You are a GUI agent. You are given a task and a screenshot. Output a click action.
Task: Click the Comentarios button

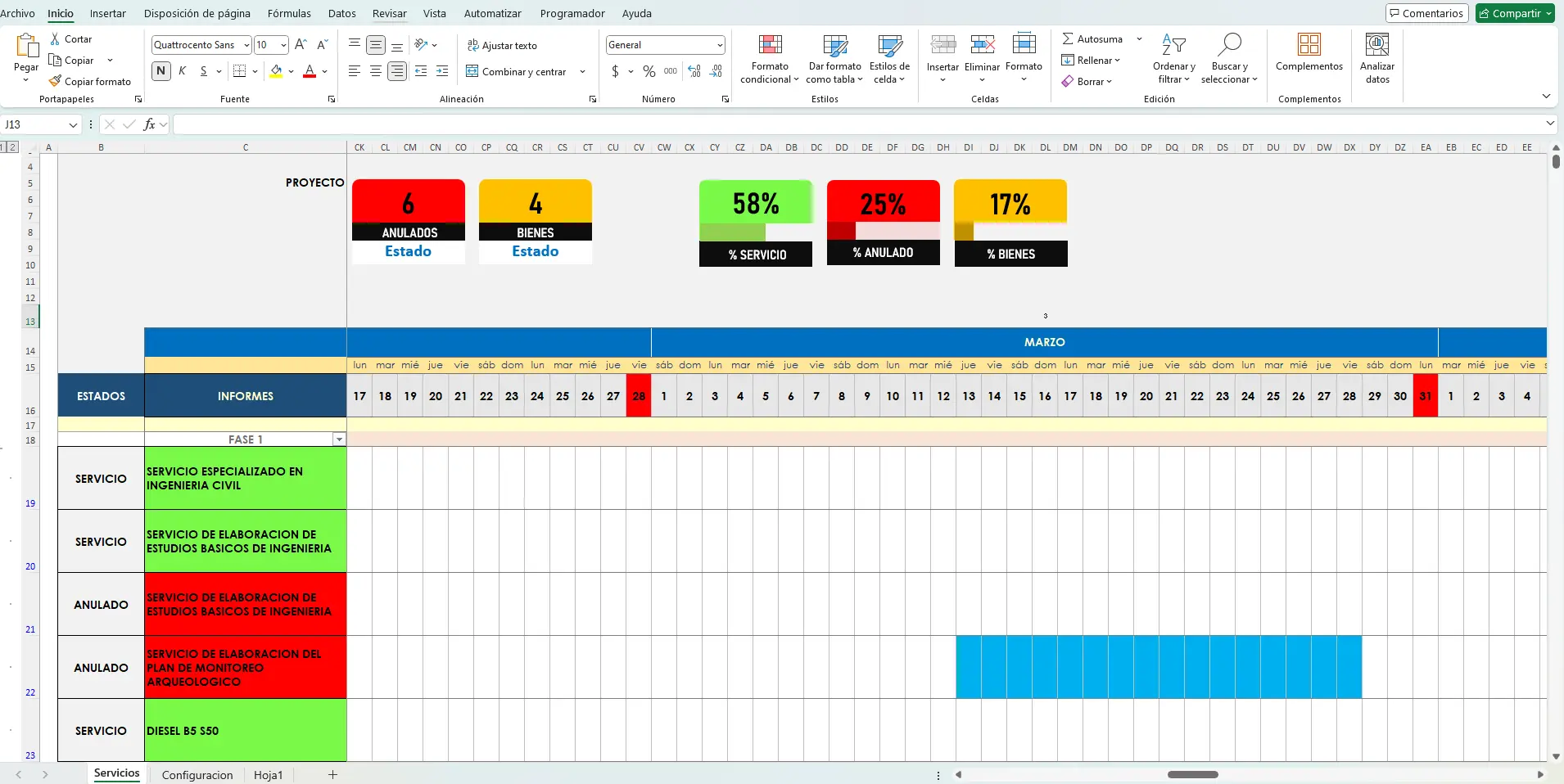(1429, 13)
